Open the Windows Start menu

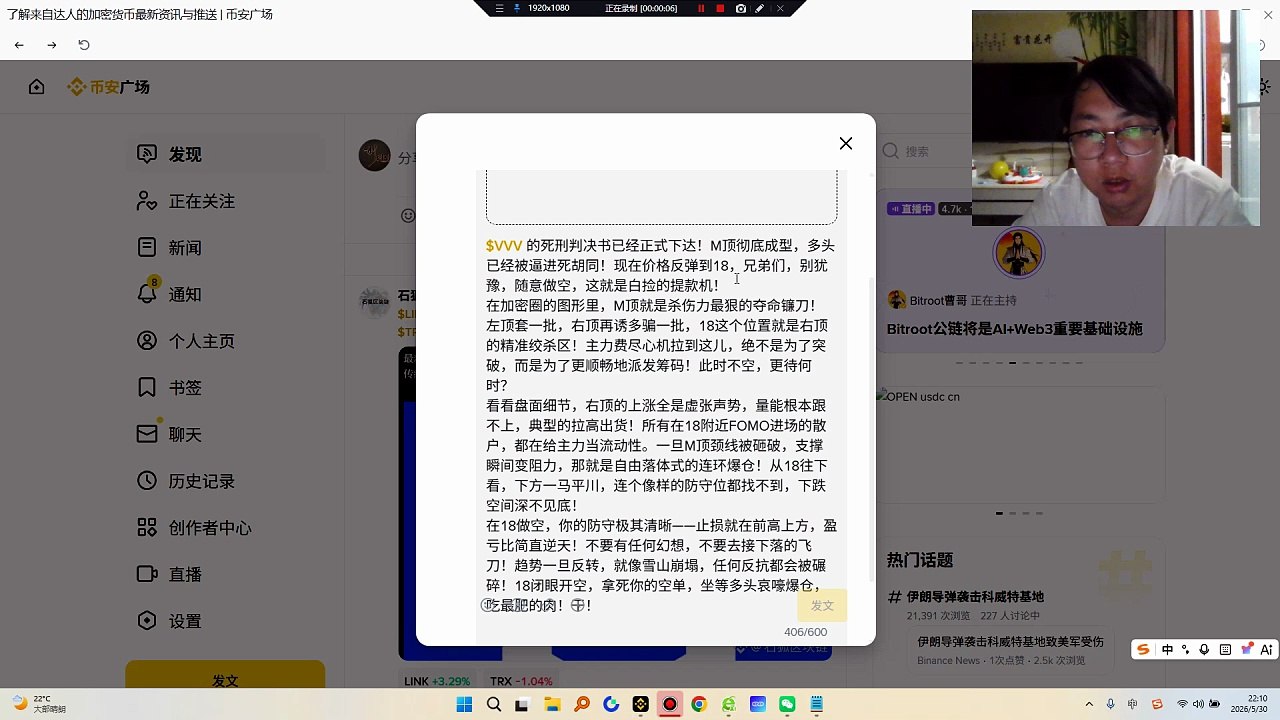click(x=464, y=705)
